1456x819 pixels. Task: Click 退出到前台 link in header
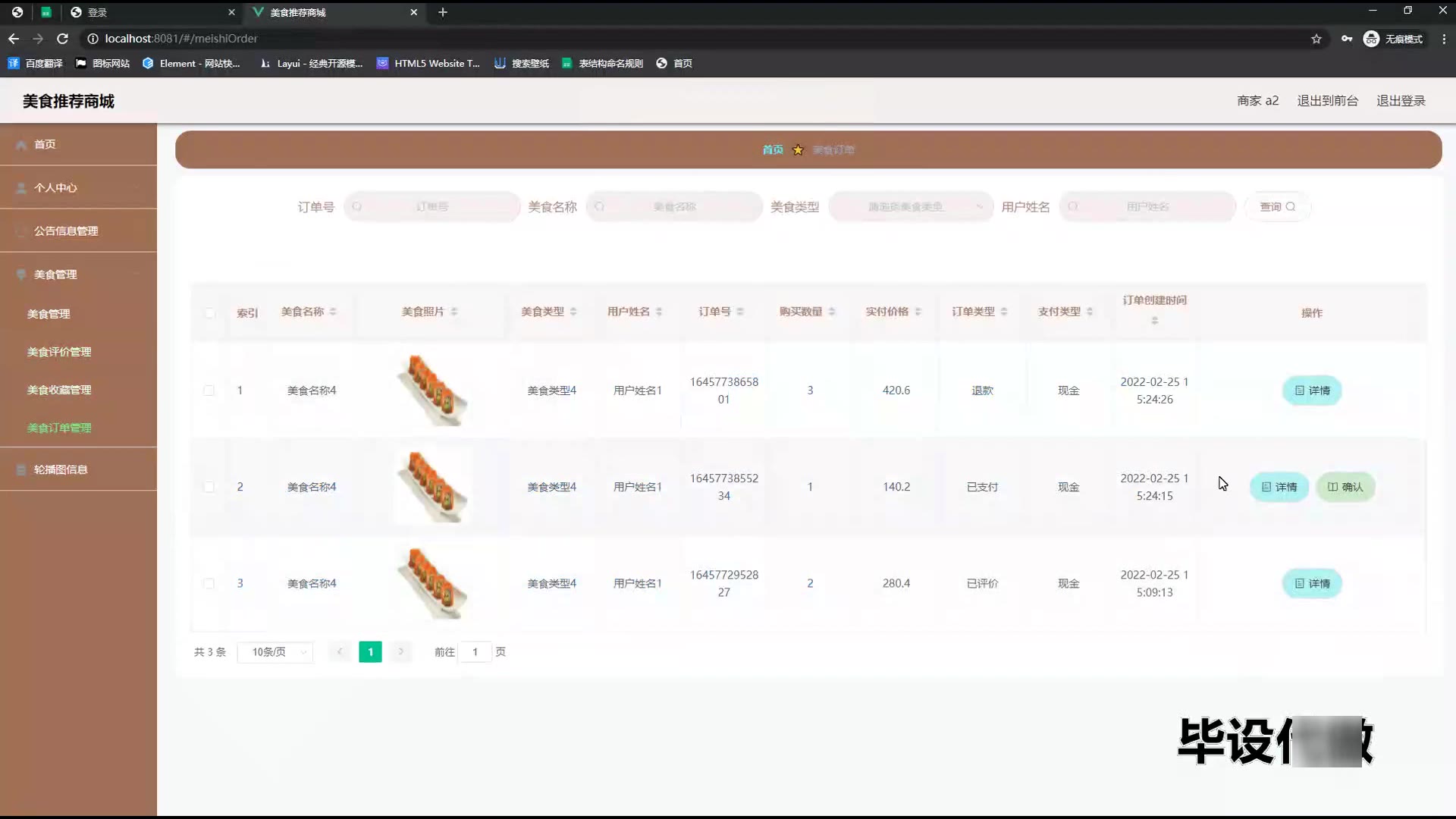(x=1328, y=101)
